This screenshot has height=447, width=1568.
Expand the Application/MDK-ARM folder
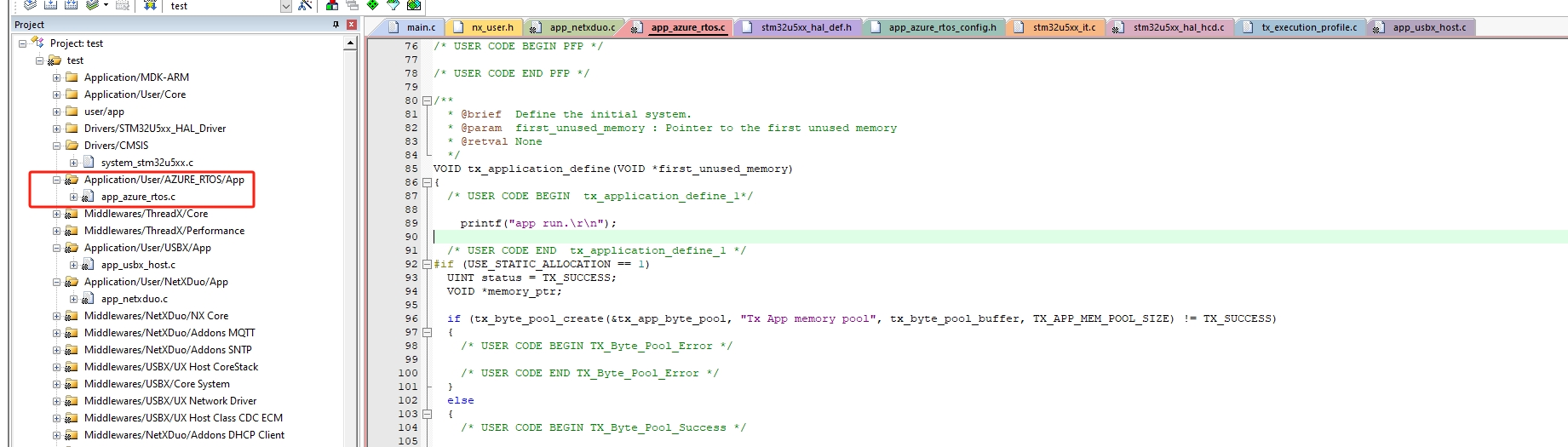57,77
